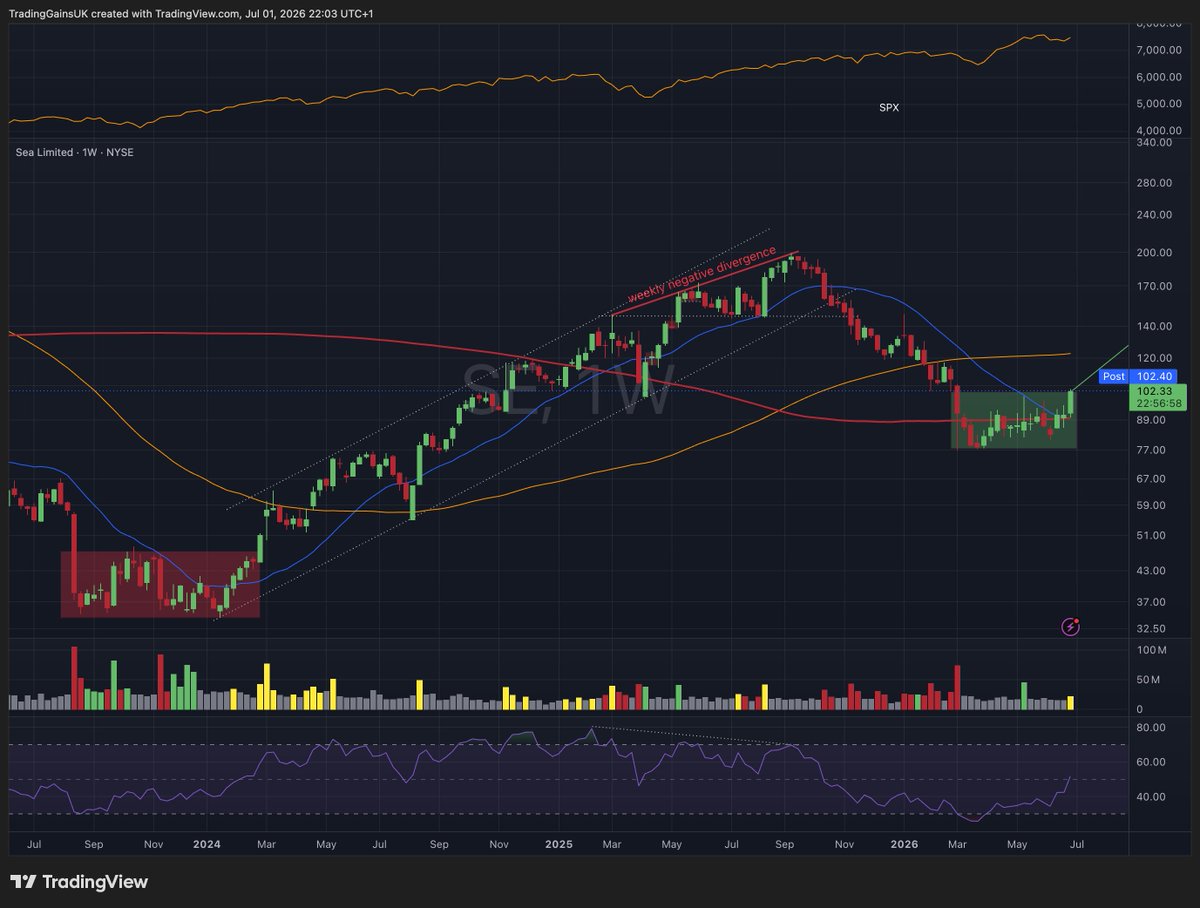Click the 140.00 price axis label
1200x908 pixels.
pyautogui.click(x=1154, y=326)
